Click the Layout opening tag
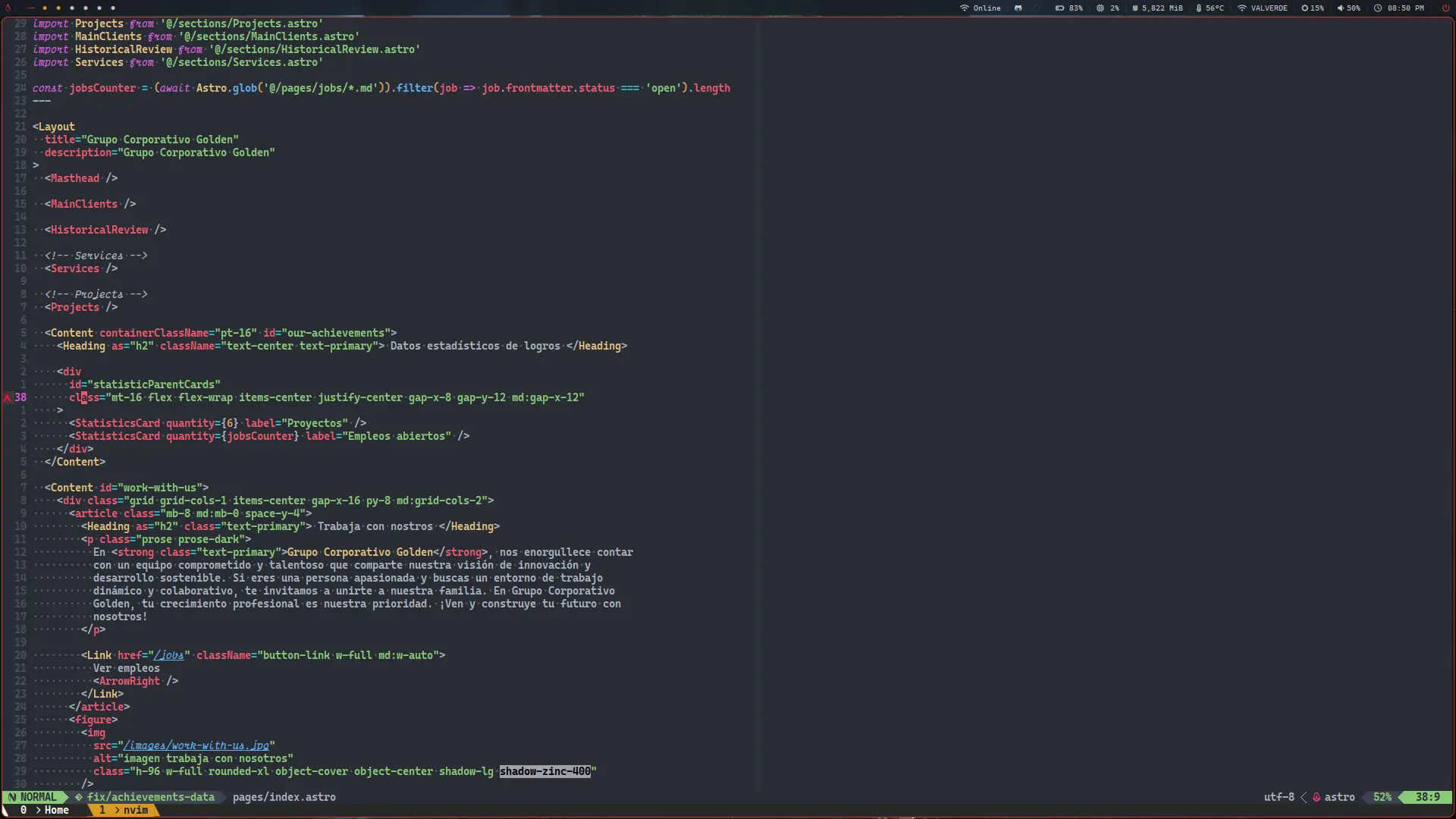 [x=54, y=127]
